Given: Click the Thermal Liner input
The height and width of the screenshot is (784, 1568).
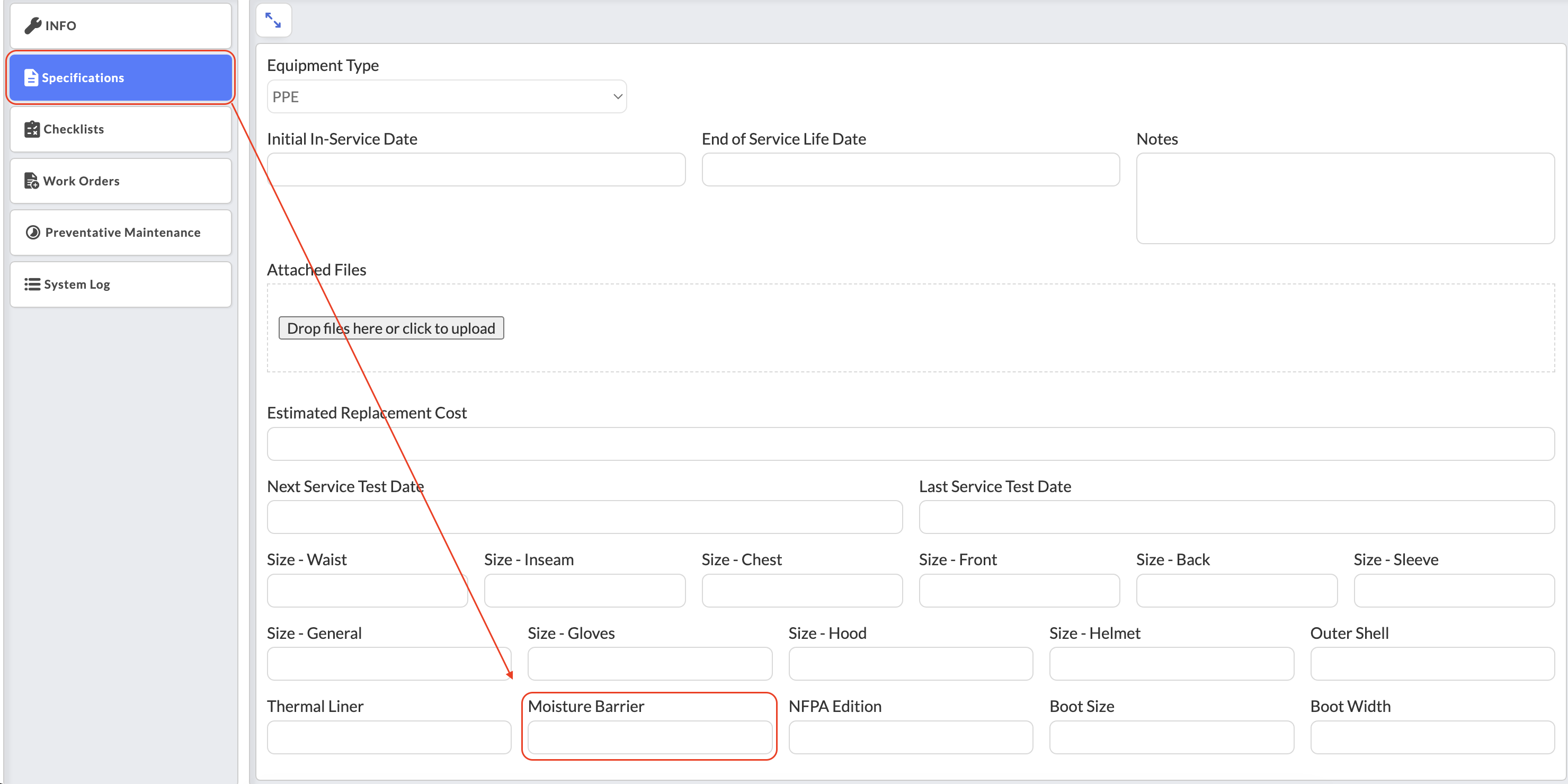Looking at the screenshot, I should pos(389,737).
